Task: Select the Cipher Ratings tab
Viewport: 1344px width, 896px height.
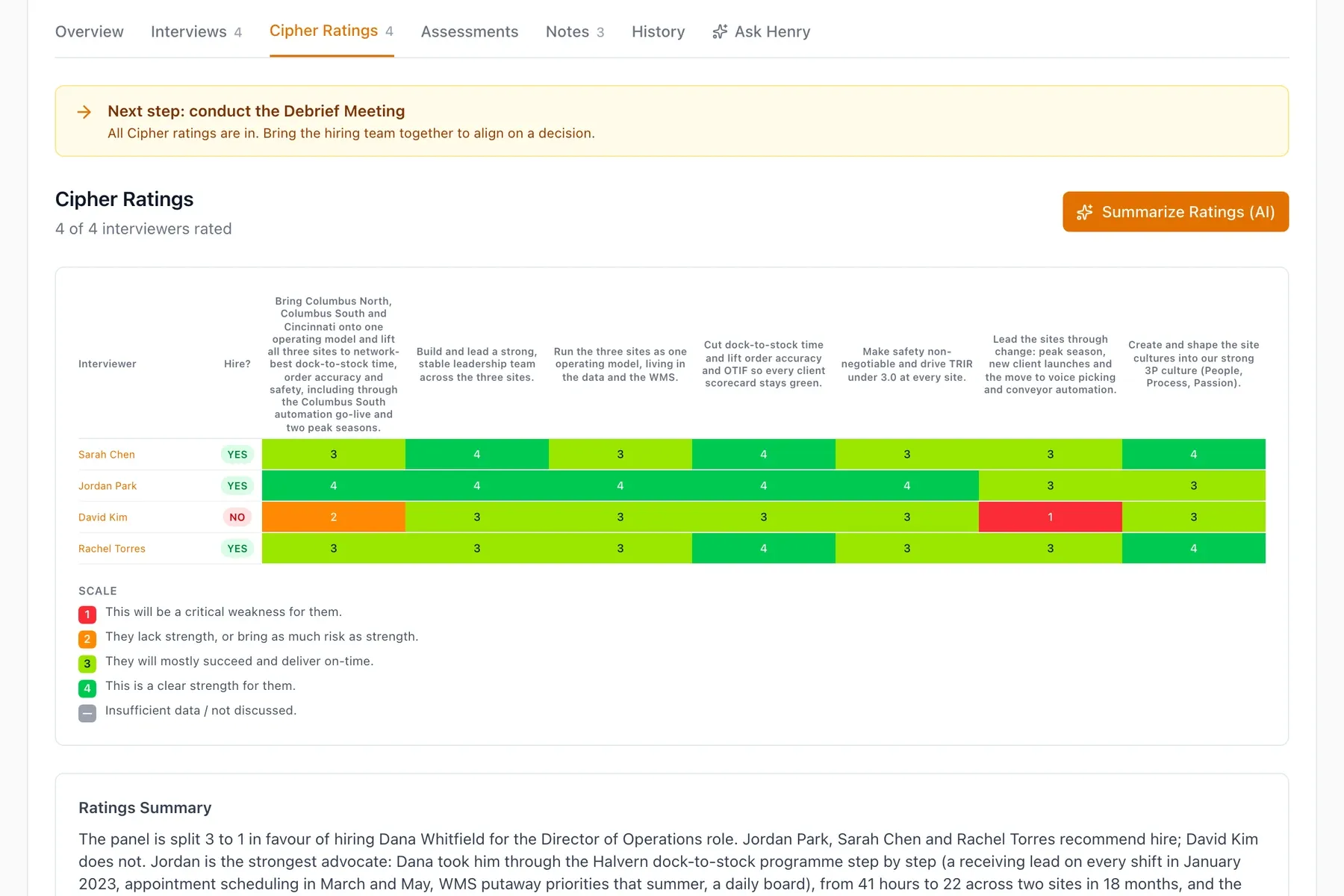Action: (332, 31)
